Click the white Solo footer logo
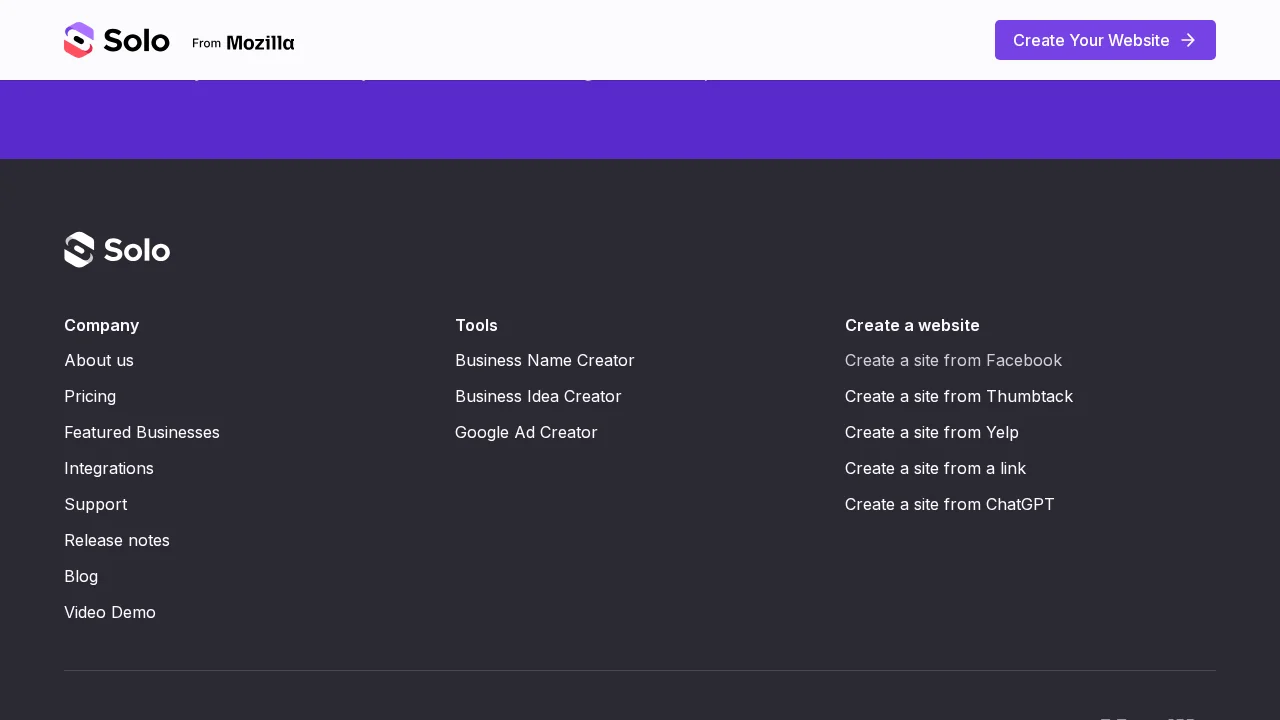The image size is (1280, 720). (x=117, y=250)
